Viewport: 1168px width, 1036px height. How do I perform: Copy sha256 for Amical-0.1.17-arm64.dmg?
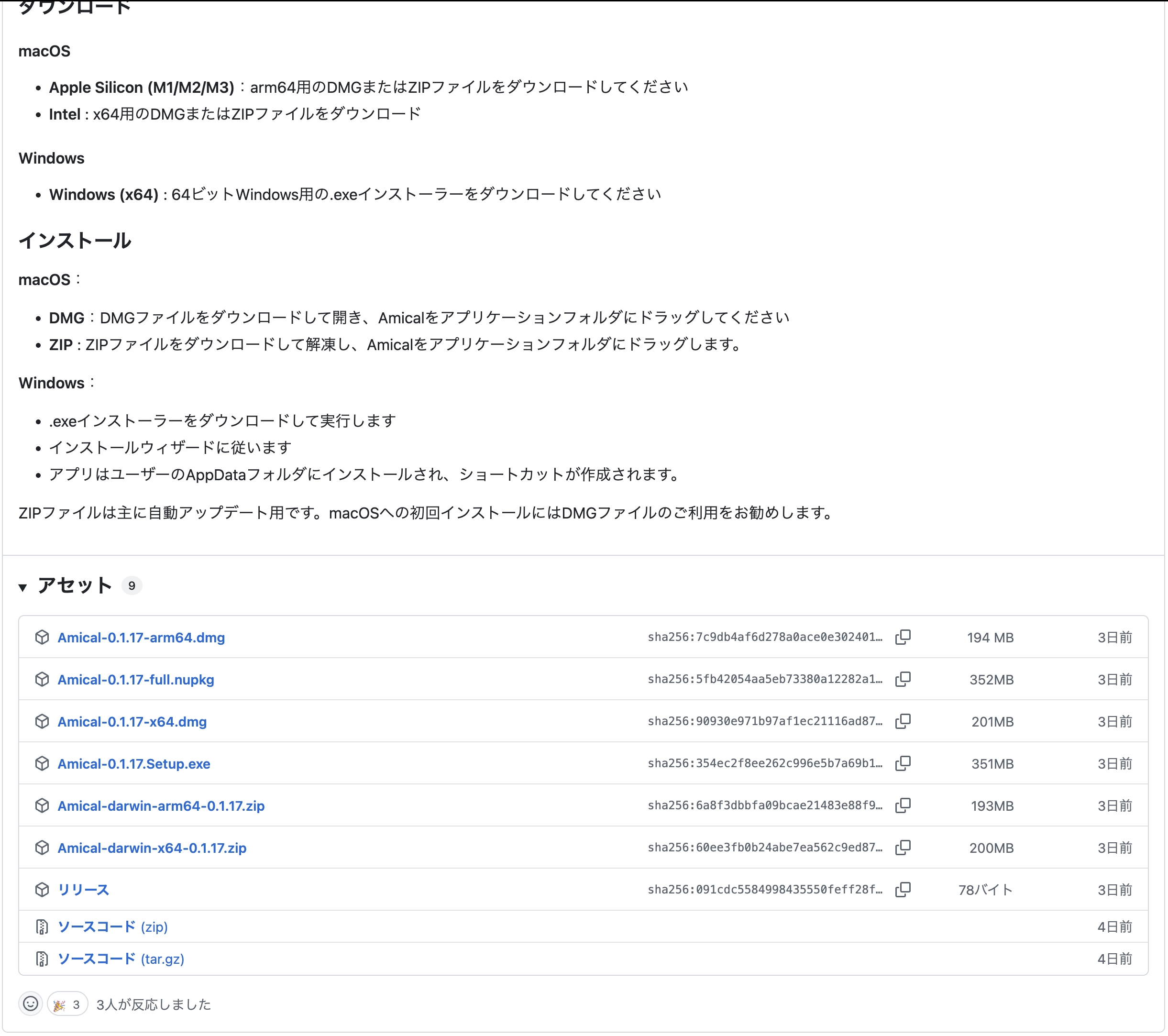pyautogui.click(x=903, y=637)
